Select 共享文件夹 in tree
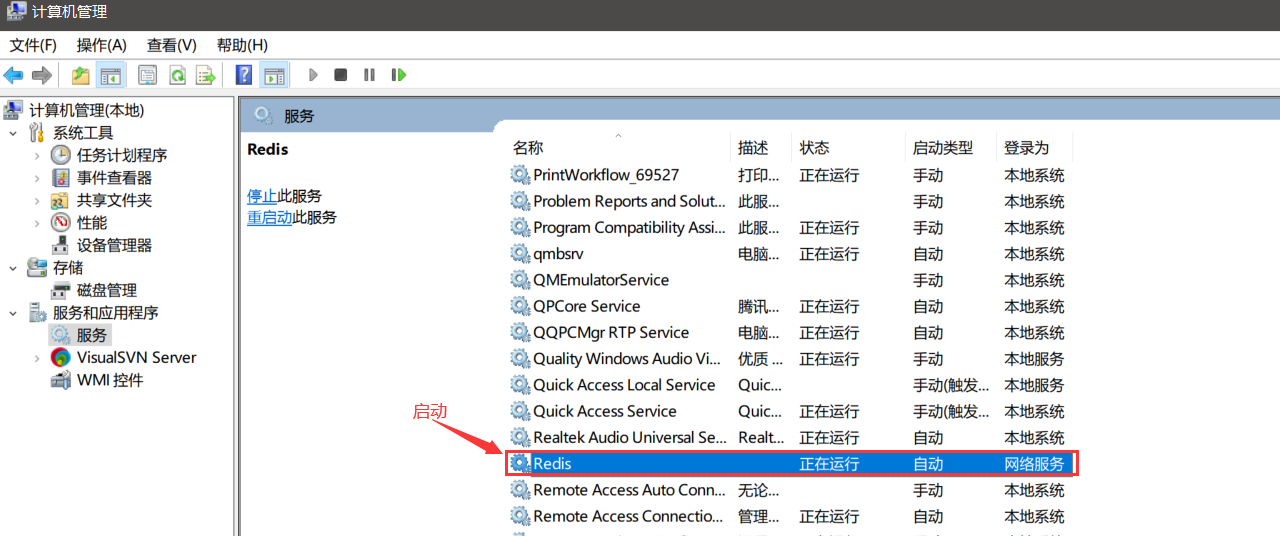Screen dimensions: 1280x536 pos(114,200)
